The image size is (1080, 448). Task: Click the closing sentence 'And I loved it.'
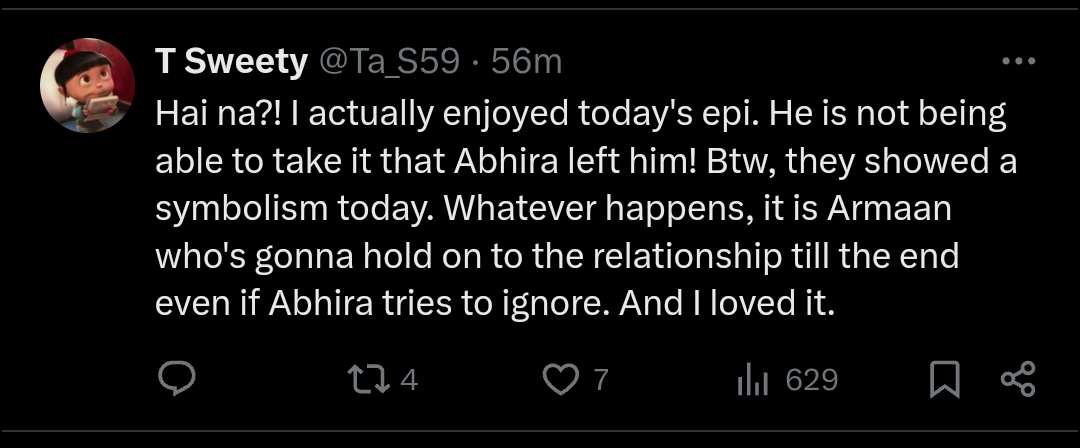point(726,305)
